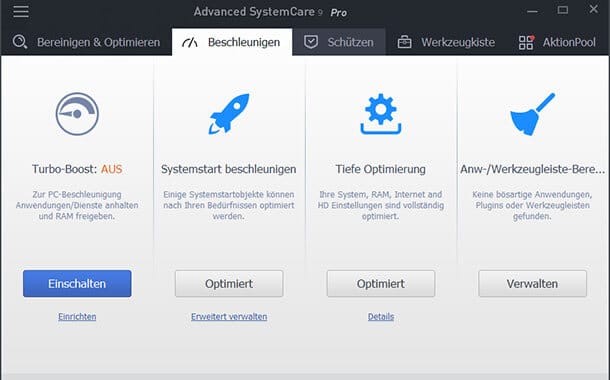The width and height of the screenshot is (610, 380).
Task: Click the 'Zur PC-Beschleunigung' description text
Action: click(77, 205)
